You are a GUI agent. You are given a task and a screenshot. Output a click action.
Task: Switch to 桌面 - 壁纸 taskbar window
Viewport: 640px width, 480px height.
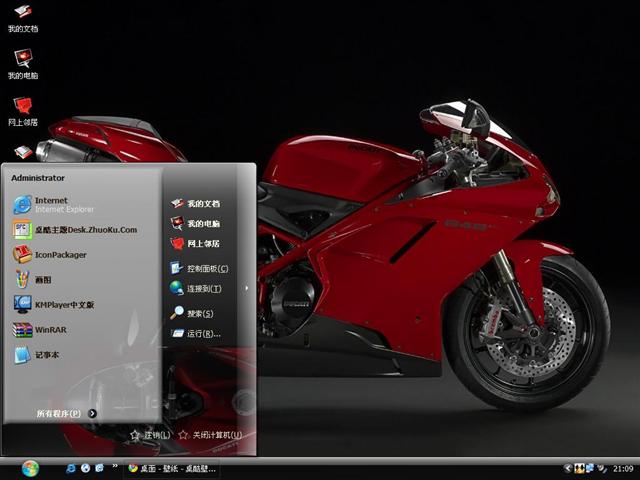pyautogui.click(x=172, y=468)
